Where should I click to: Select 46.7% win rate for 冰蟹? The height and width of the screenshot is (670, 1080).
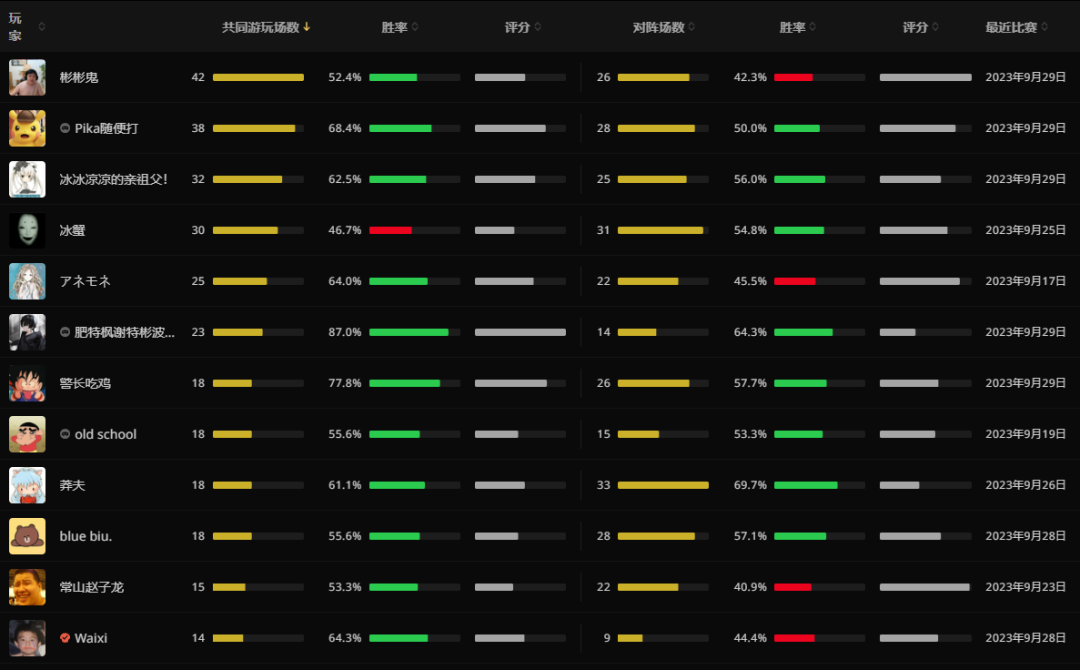(x=345, y=230)
